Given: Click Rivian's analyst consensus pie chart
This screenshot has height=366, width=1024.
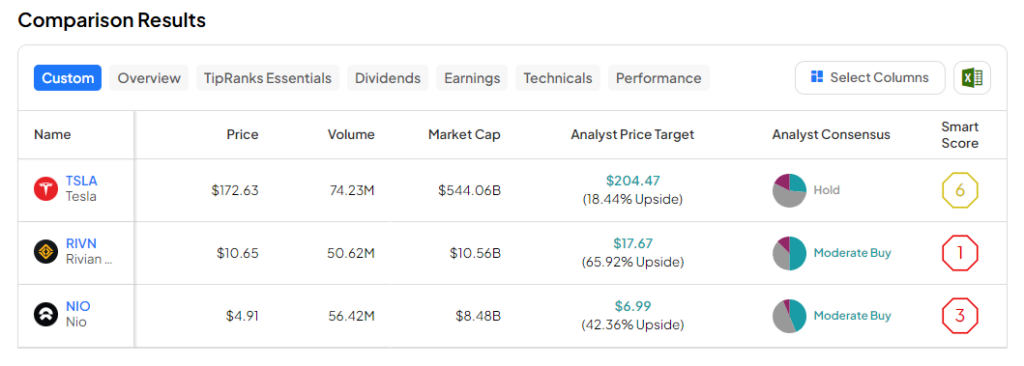Looking at the screenshot, I should 789,254.
